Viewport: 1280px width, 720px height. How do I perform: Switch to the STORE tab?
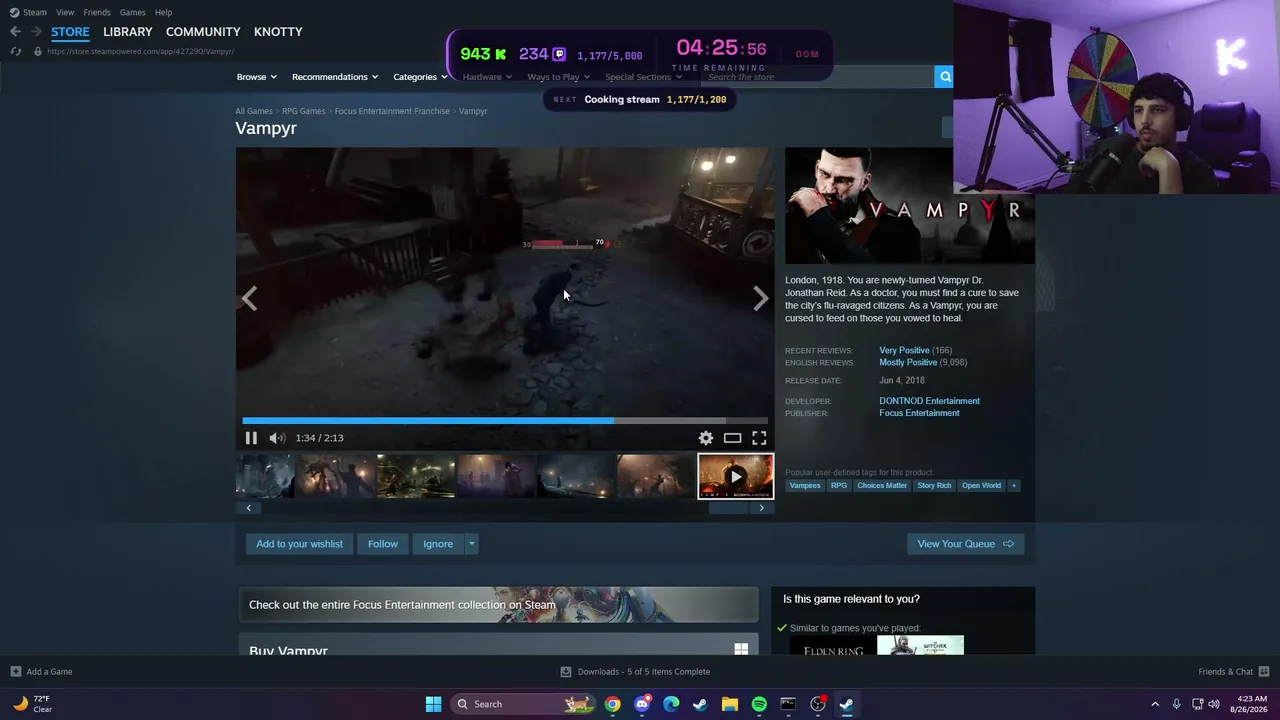70,32
